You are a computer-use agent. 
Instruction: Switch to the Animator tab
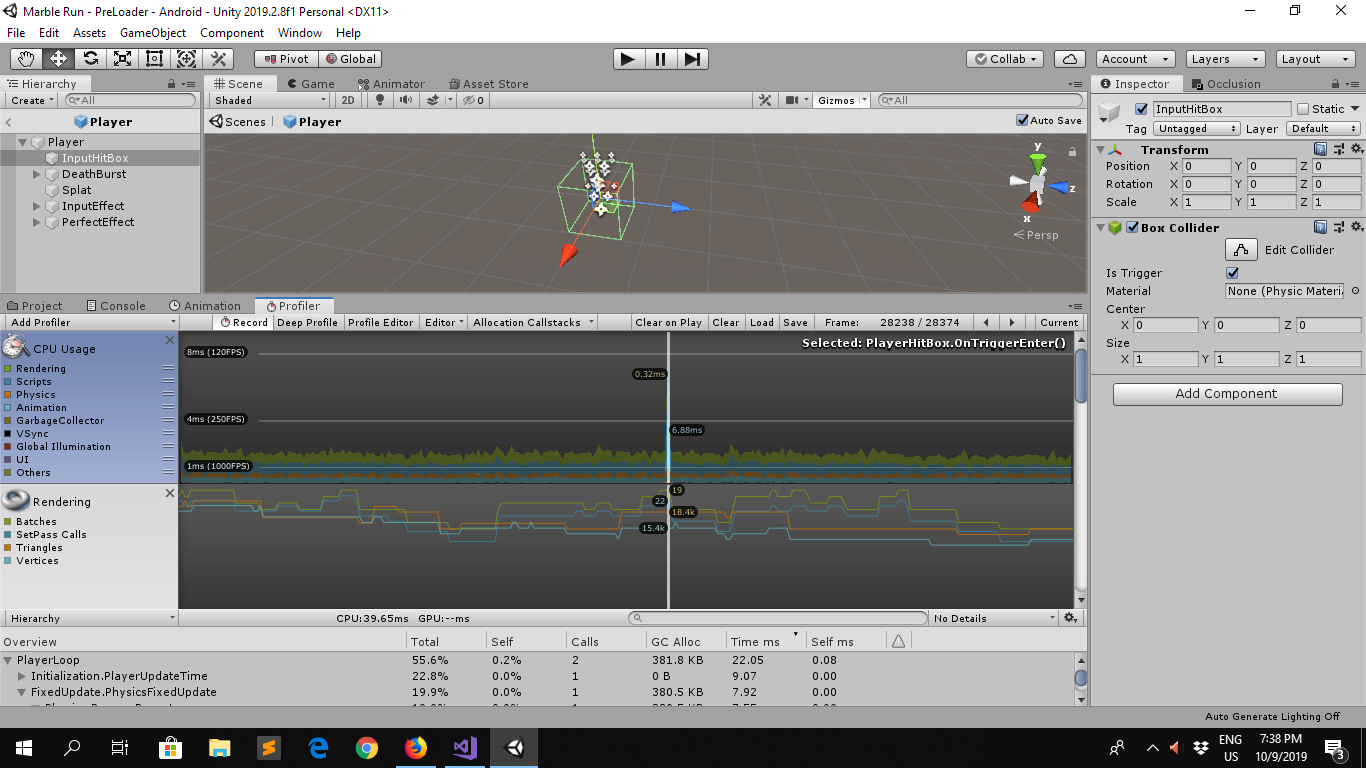pyautogui.click(x=390, y=84)
